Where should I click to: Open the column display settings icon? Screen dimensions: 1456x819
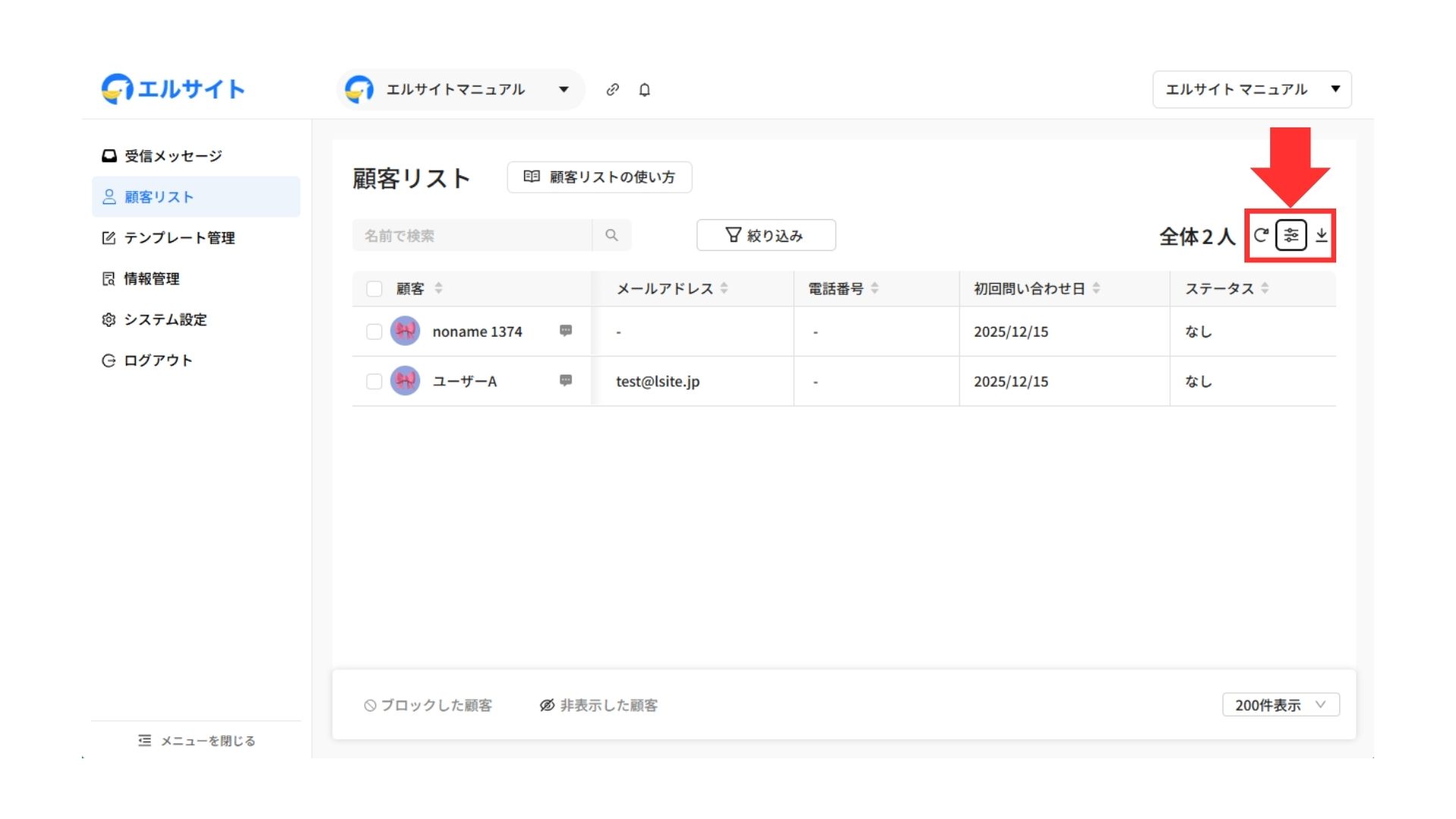(x=1291, y=235)
